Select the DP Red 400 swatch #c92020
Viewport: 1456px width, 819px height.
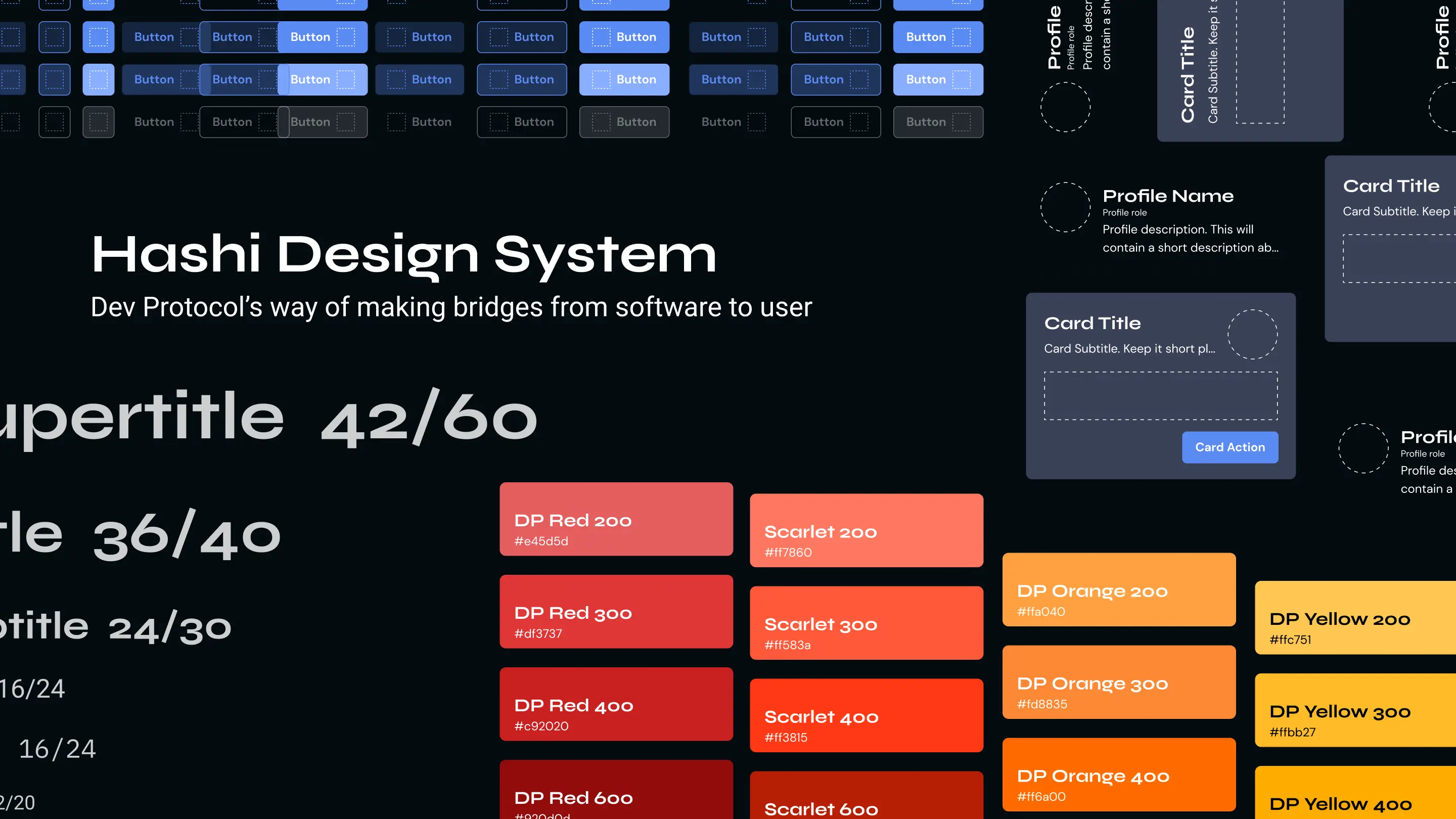[616, 704]
